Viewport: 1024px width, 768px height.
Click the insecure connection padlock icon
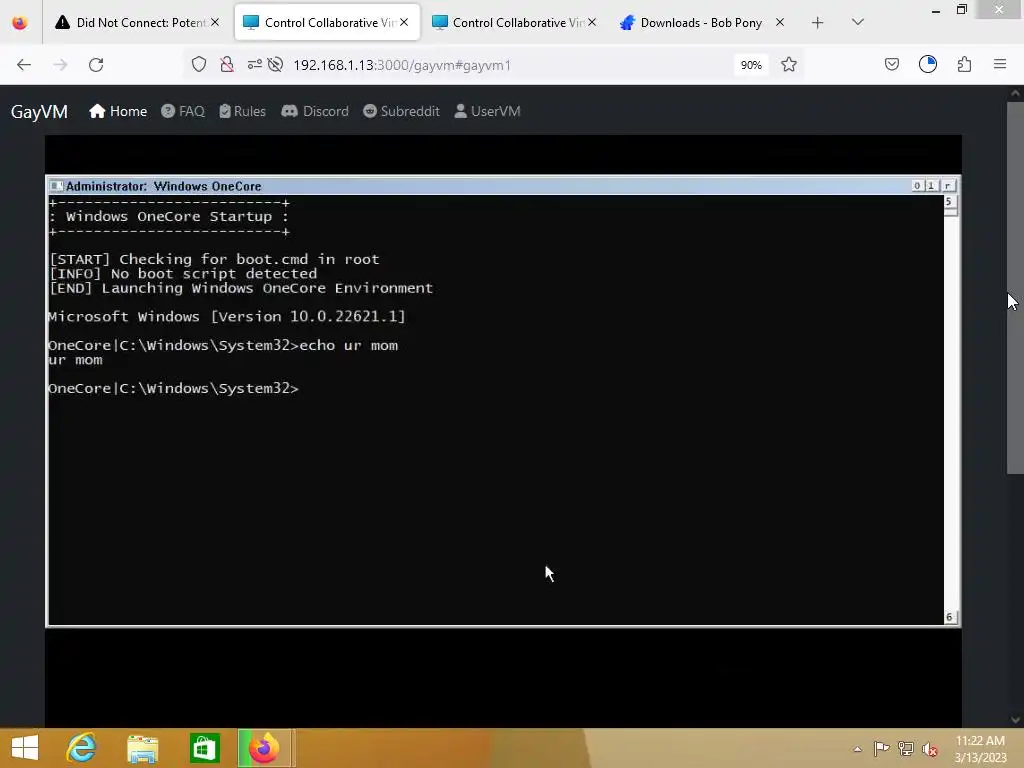(227, 65)
